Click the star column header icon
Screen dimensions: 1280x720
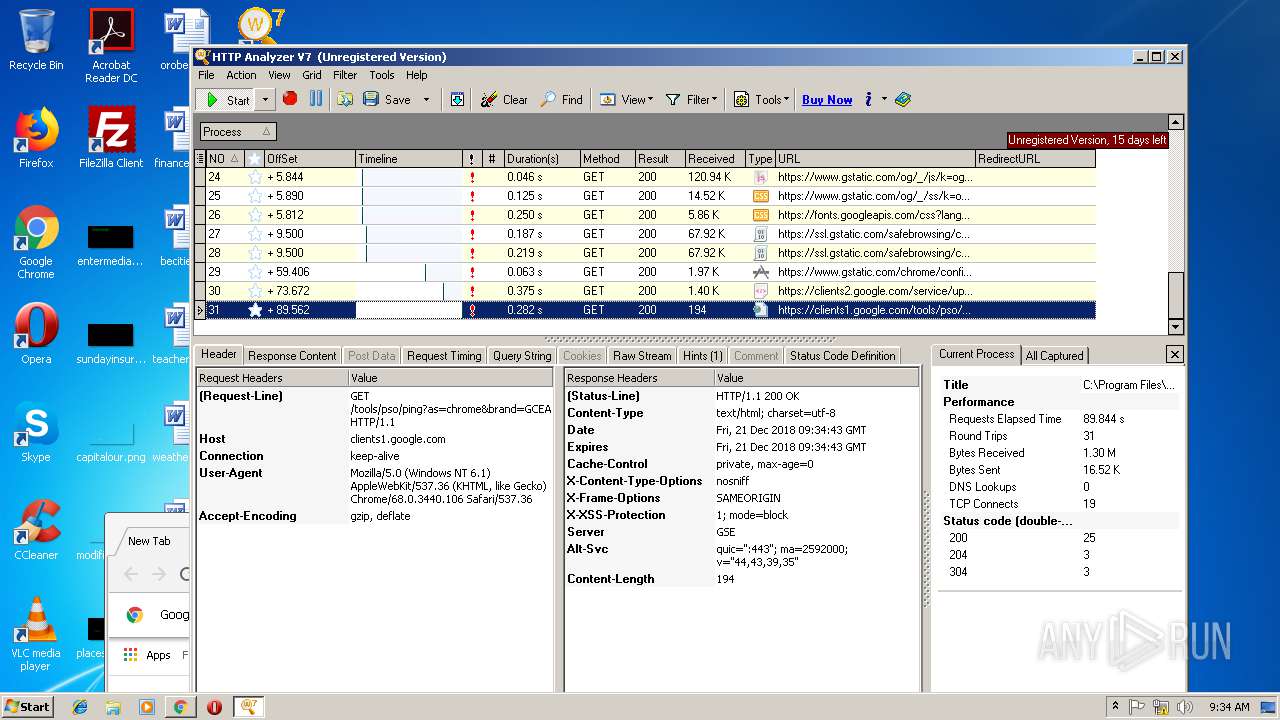point(255,159)
